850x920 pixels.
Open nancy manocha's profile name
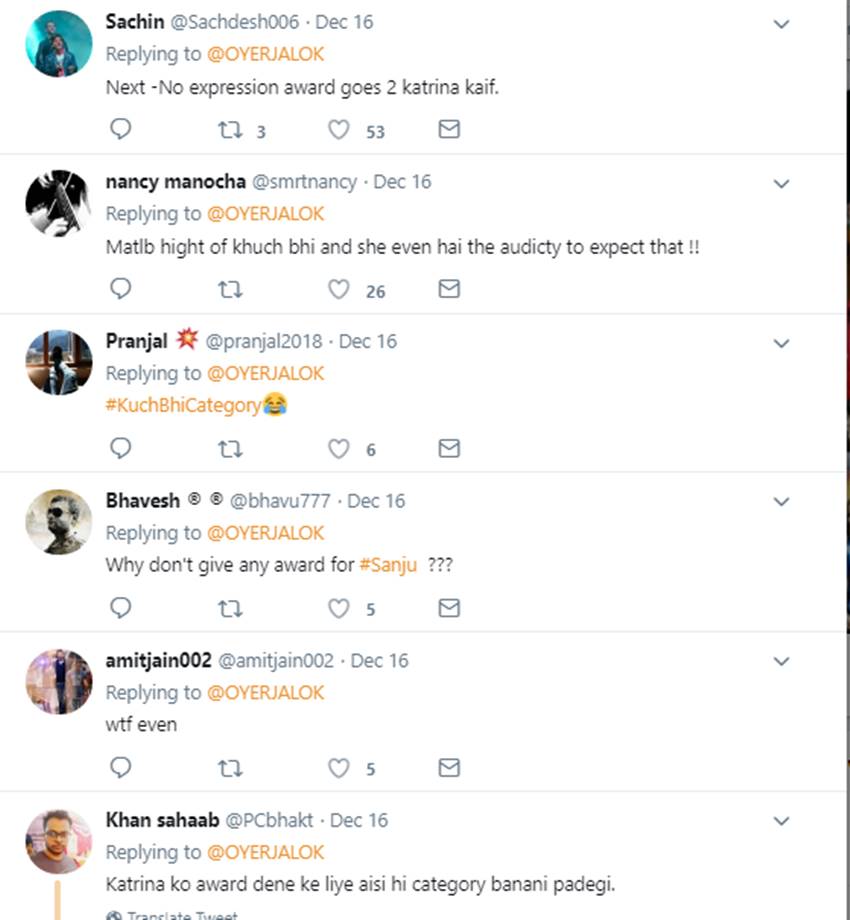tap(174, 181)
